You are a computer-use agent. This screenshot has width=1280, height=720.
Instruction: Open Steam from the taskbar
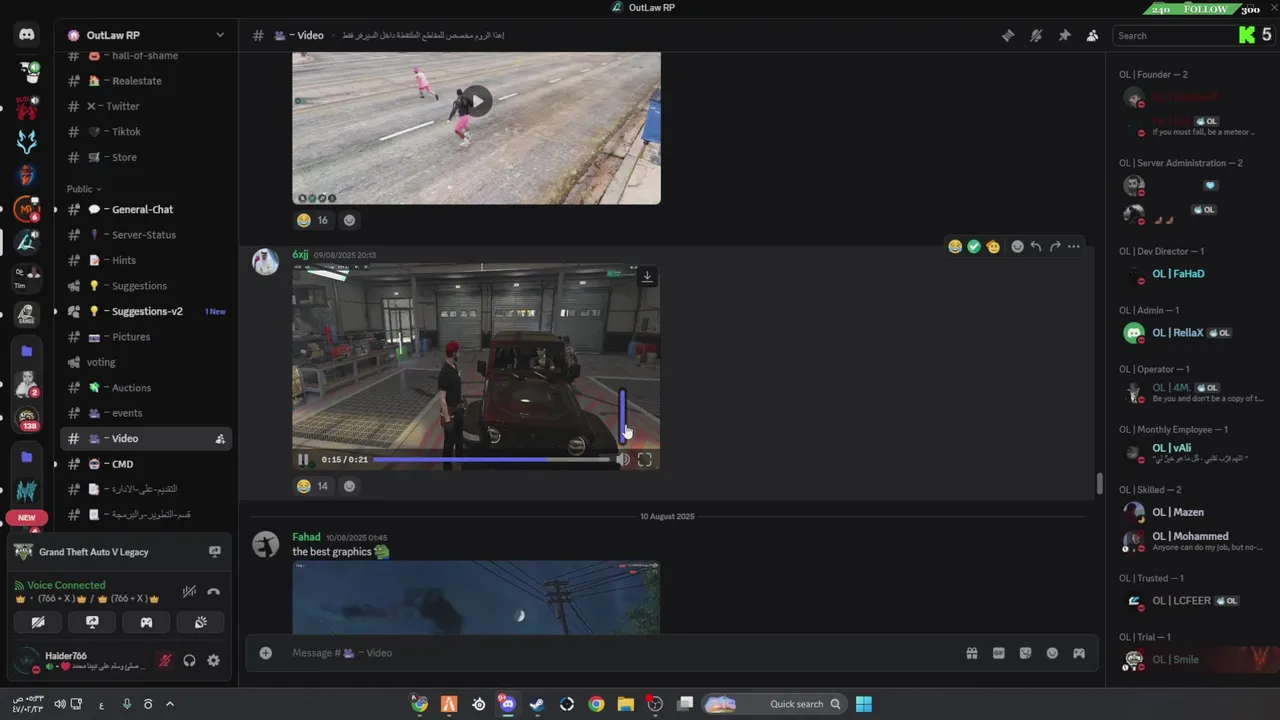537,704
